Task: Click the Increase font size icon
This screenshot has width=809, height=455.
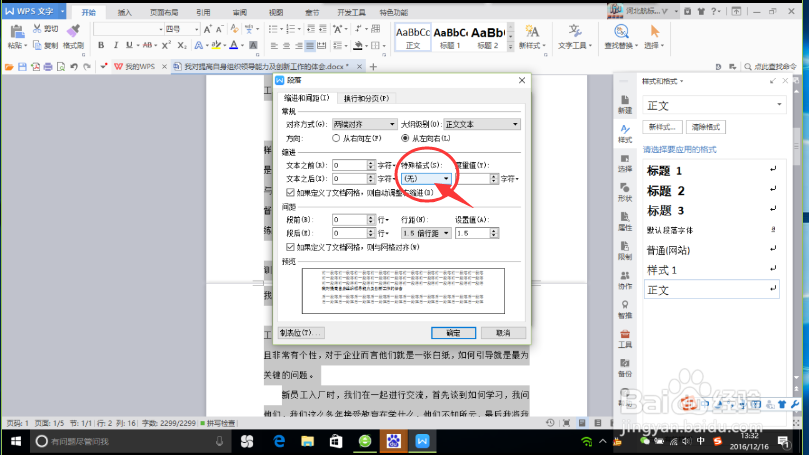Action: point(207,29)
